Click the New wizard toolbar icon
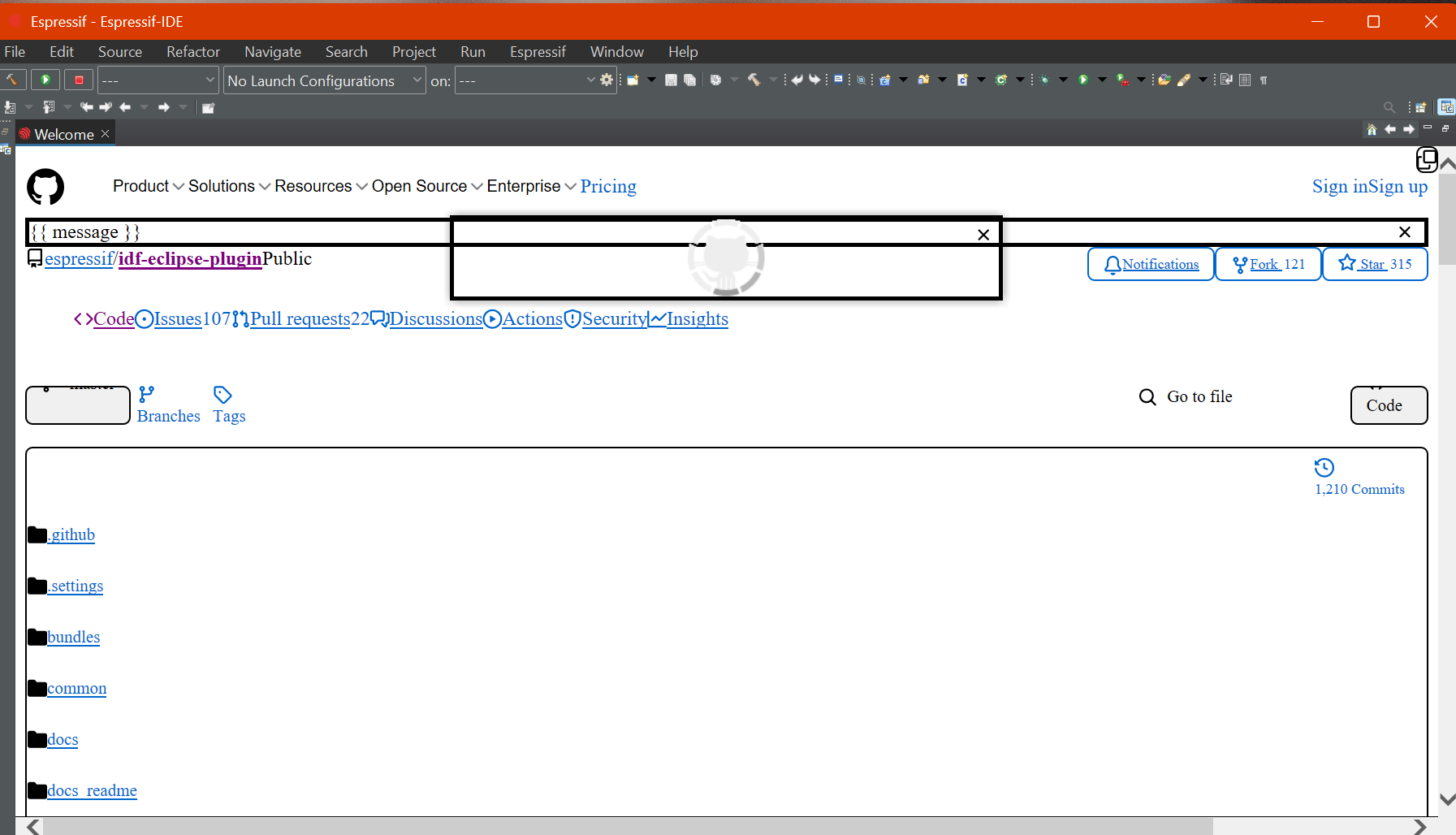 pos(633,80)
